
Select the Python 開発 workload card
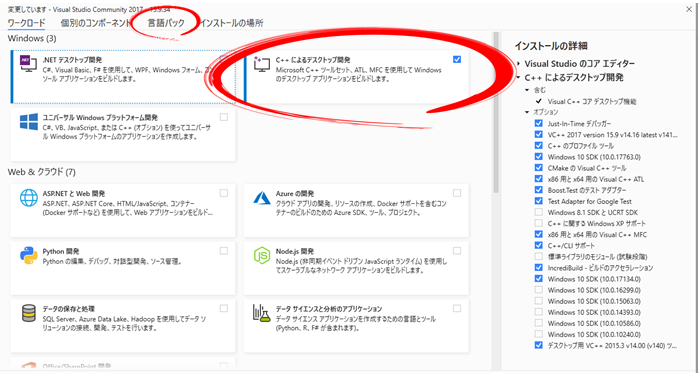(x=123, y=268)
